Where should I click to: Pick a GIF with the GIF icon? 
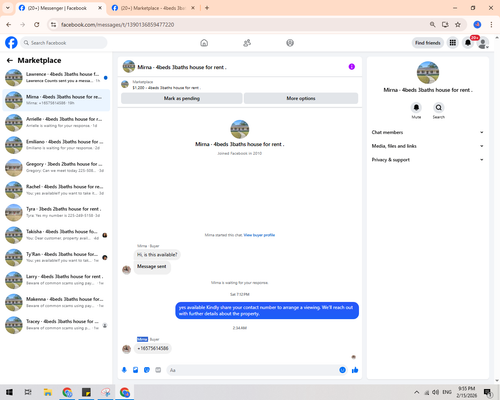coord(158,370)
